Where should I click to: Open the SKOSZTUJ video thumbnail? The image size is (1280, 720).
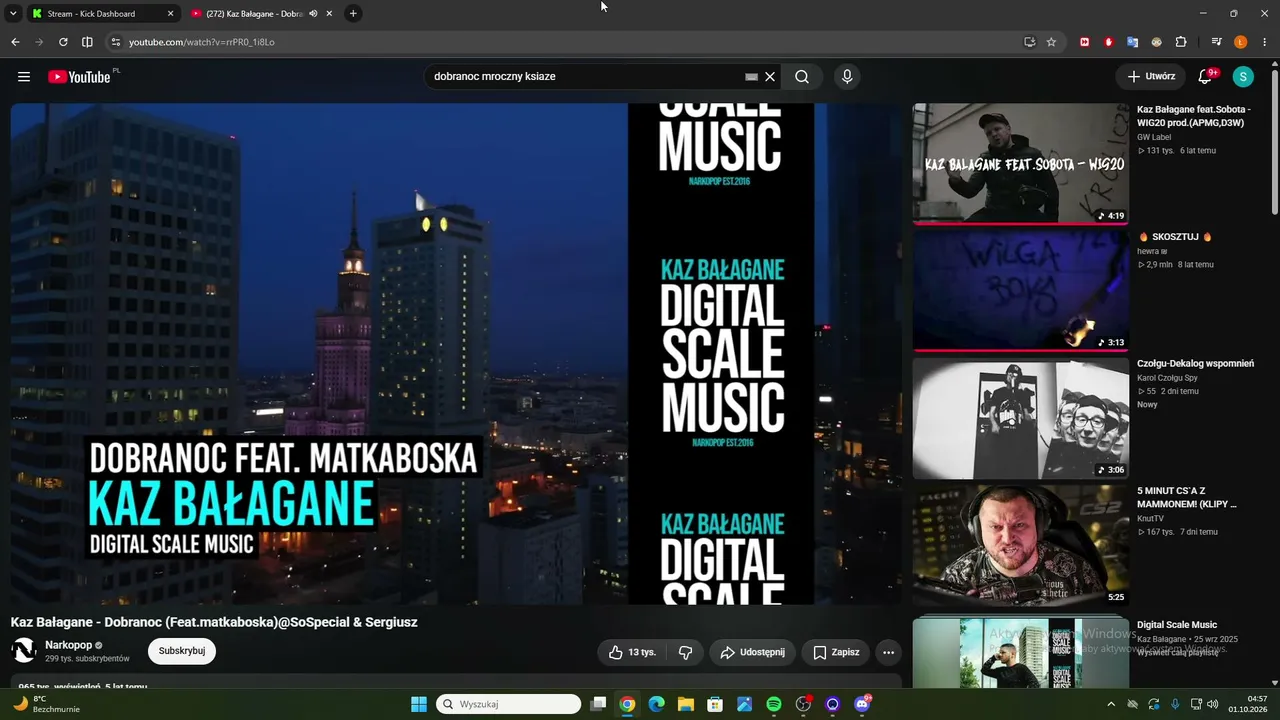click(x=1020, y=291)
